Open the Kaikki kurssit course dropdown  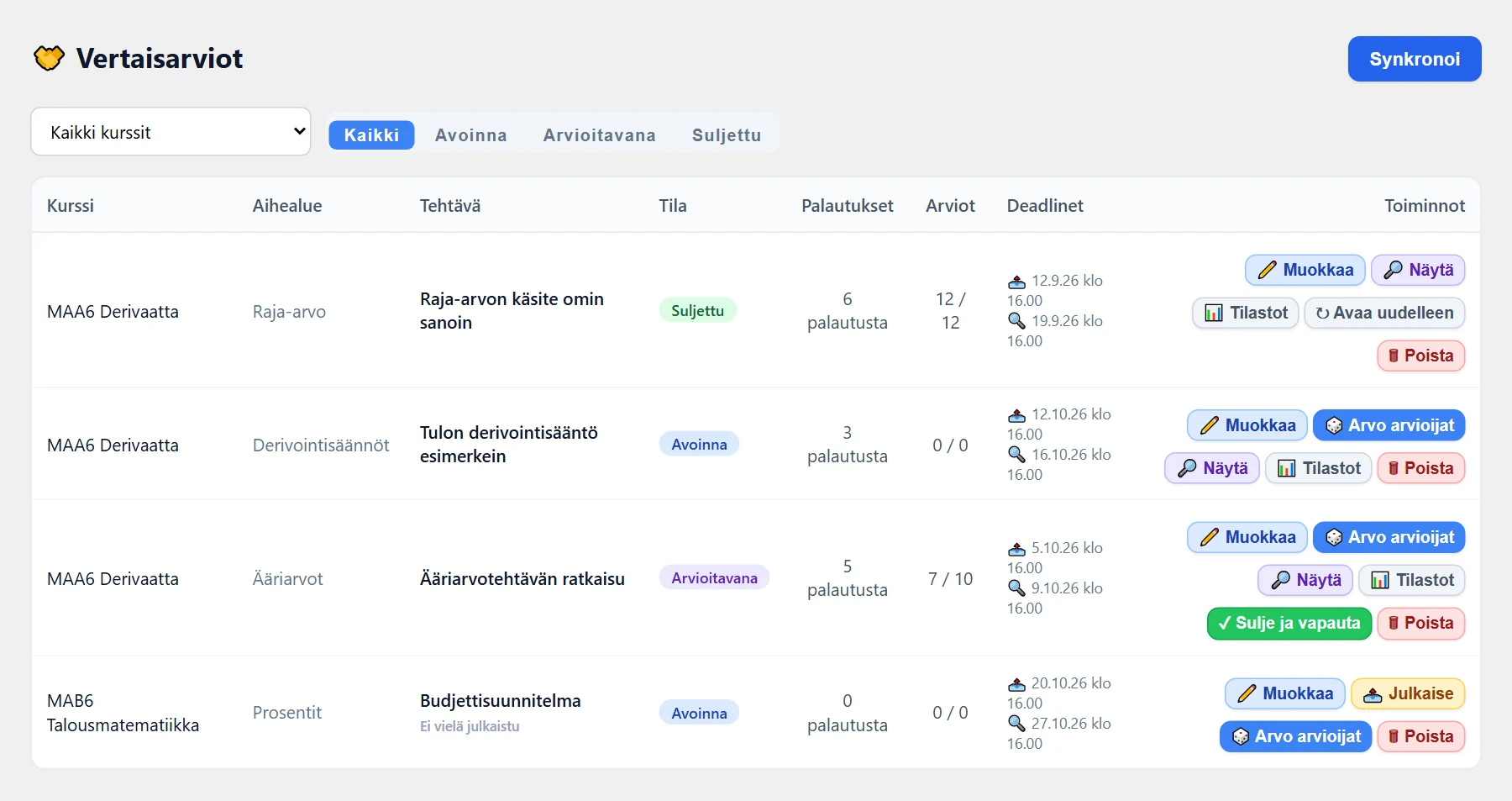coord(171,132)
